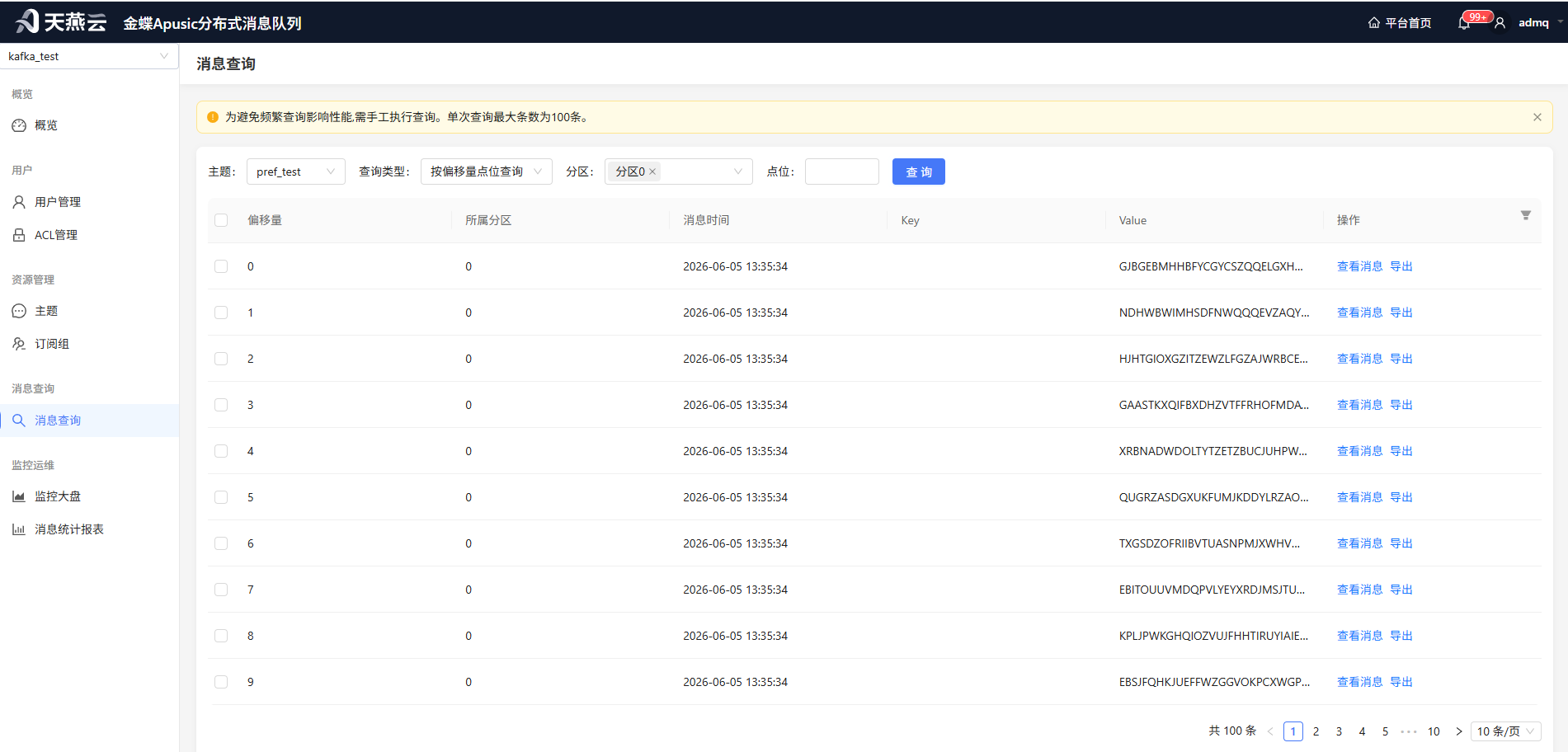This screenshot has width=1568, height=752.
Task: Check the row with offset 3
Action: click(x=221, y=405)
